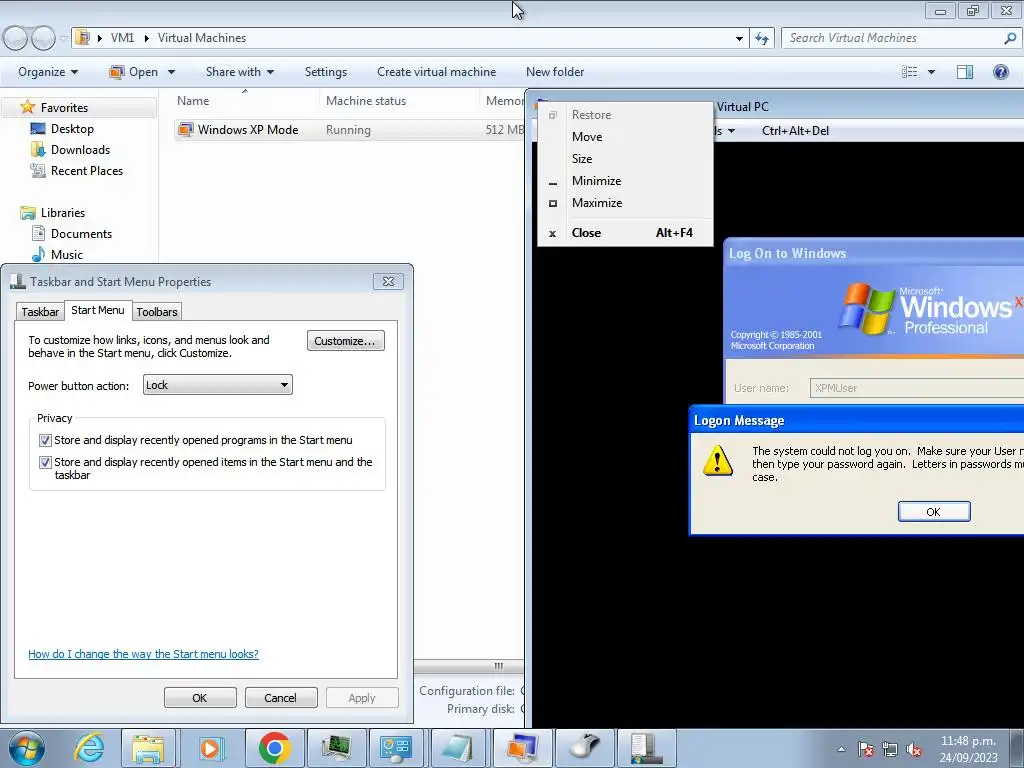Click Cancel in Taskbar Properties dialog
The width and height of the screenshot is (1024, 768).
(x=280, y=697)
